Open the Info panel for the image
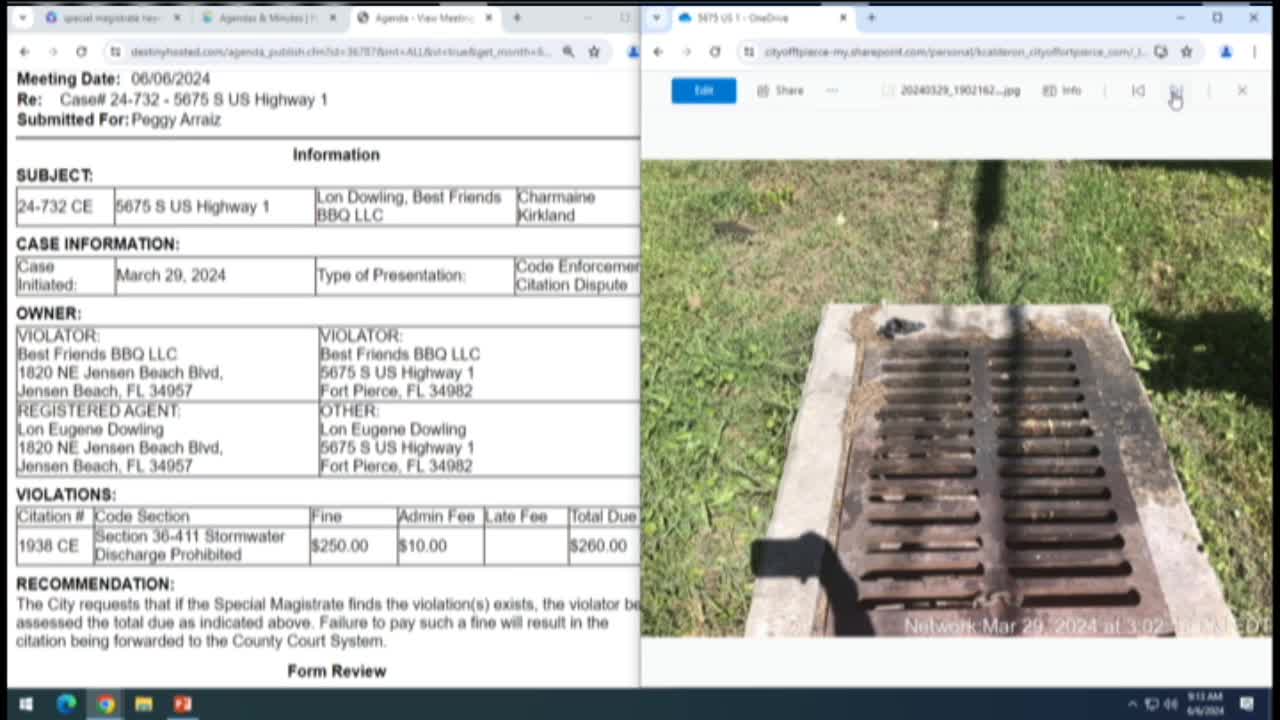 tap(1063, 90)
